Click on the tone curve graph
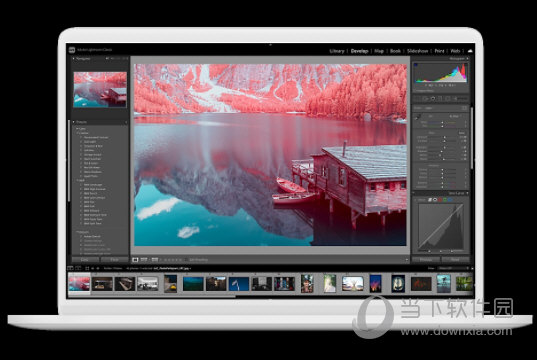The image size is (537, 360). 441,227
